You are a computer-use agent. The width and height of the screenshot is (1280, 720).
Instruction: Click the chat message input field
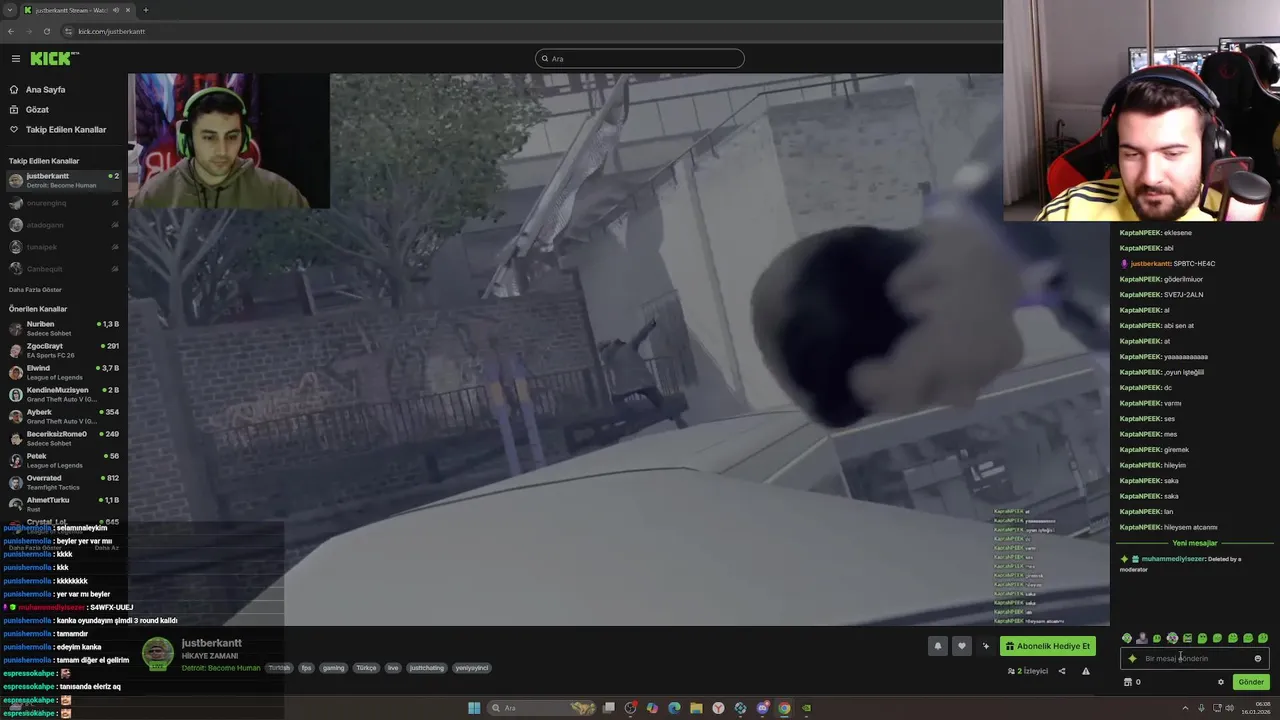[x=1195, y=658]
